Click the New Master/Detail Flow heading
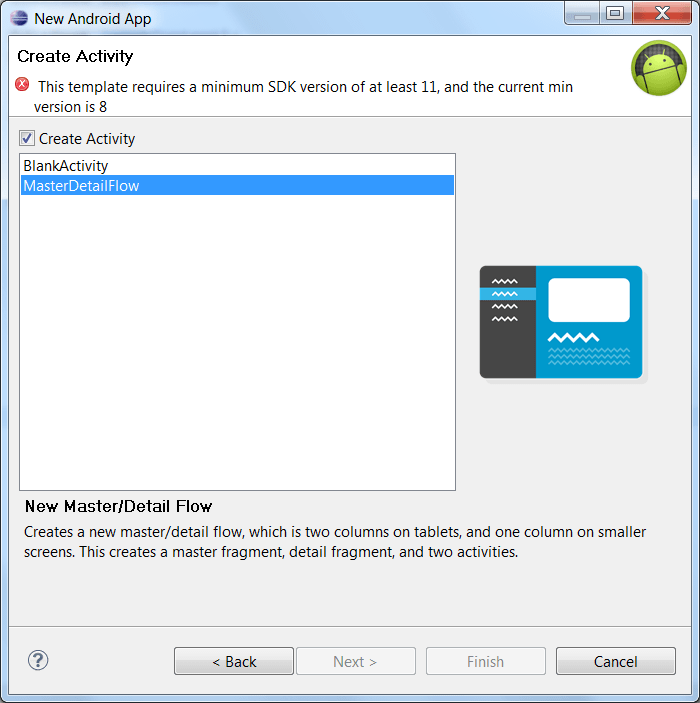This screenshot has width=700, height=703. [x=118, y=506]
